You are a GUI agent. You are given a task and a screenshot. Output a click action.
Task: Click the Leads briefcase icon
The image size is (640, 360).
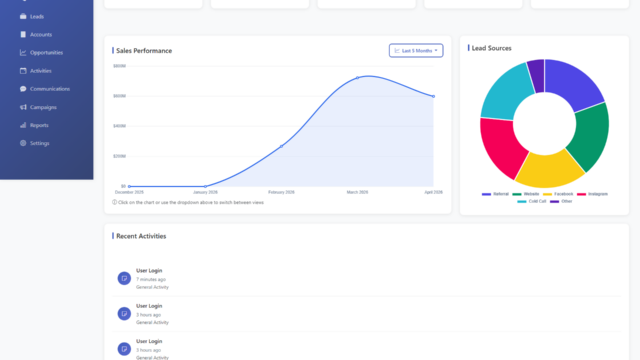click(x=23, y=16)
